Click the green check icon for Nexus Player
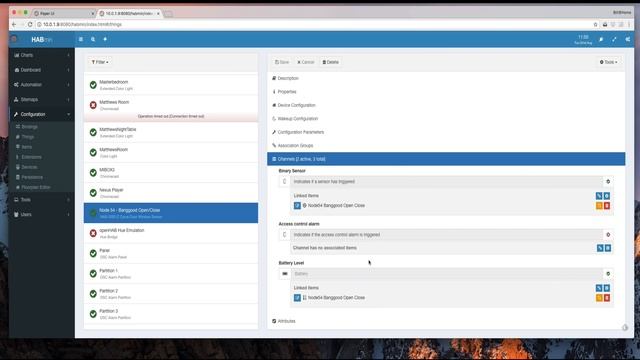 point(93,193)
